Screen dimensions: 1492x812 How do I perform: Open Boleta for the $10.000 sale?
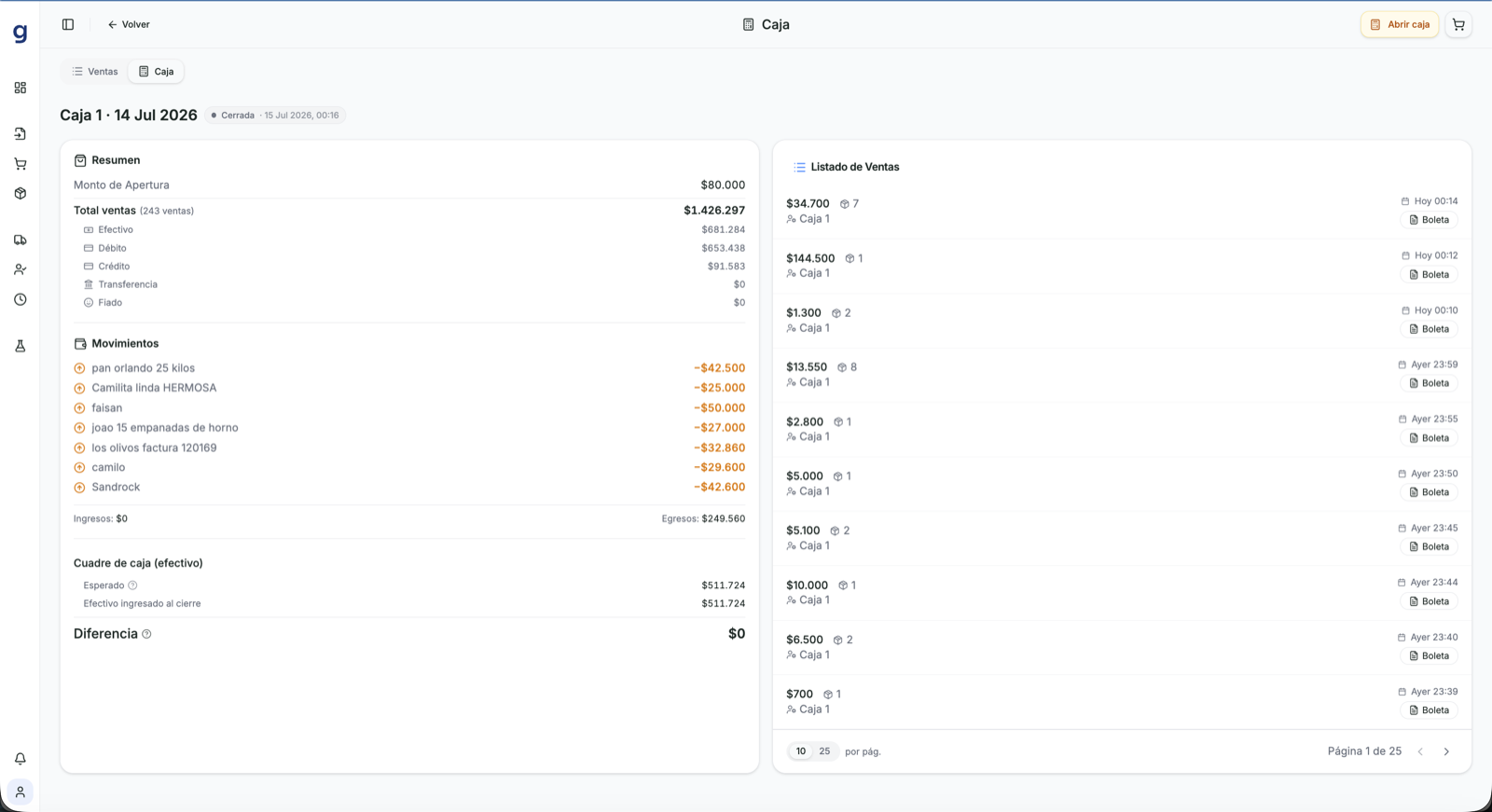tap(1429, 601)
